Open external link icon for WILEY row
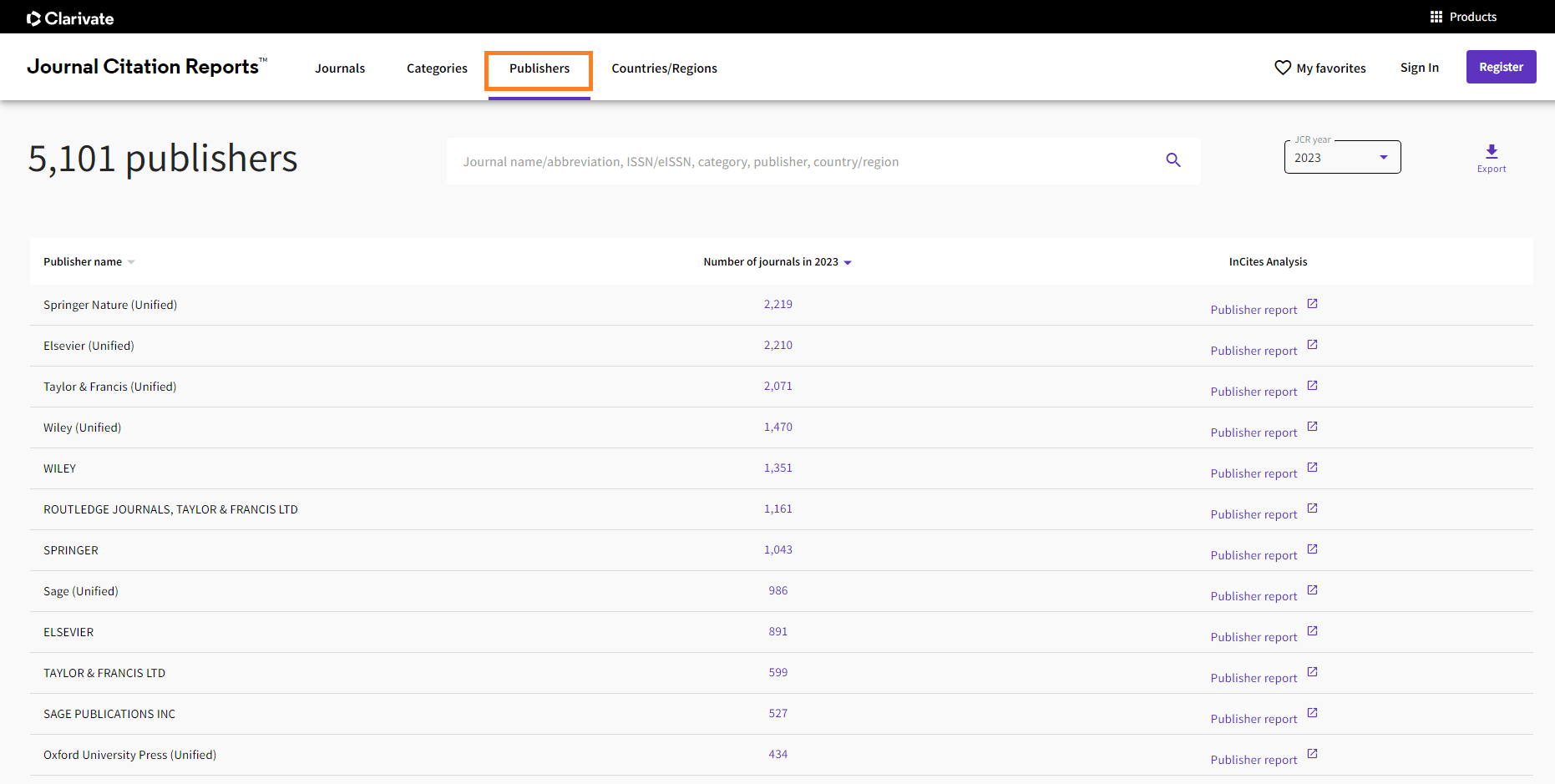Screen dimensions: 1555x784 pyautogui.click(x=1313, y=468)
